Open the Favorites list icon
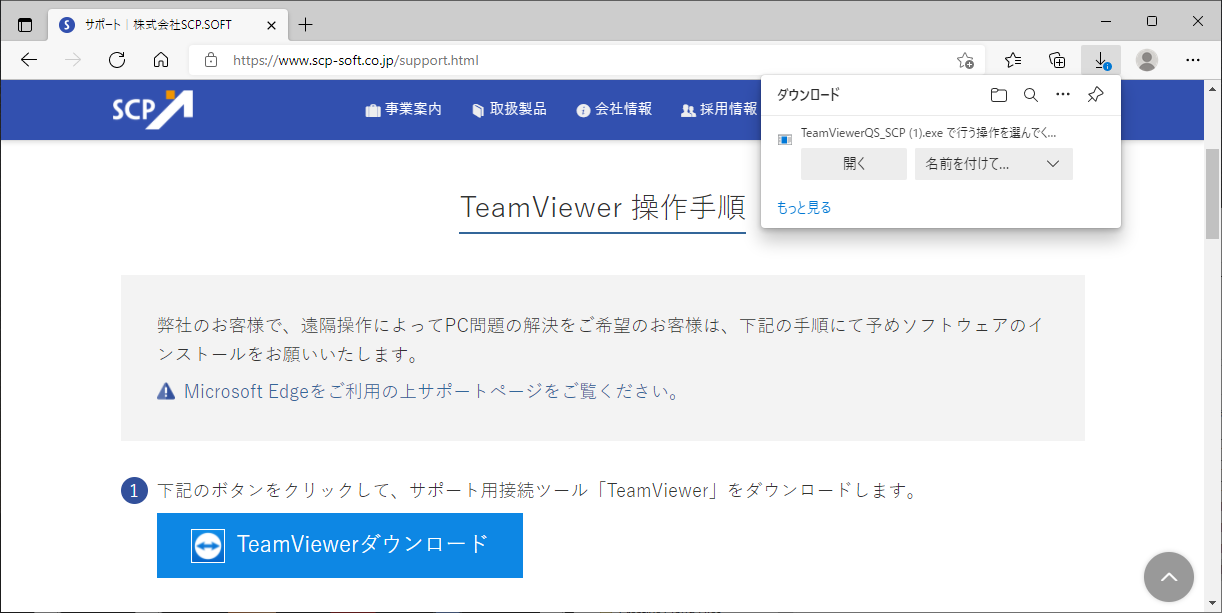The width and height of the screenshot is (1222, 613). 1013,60
